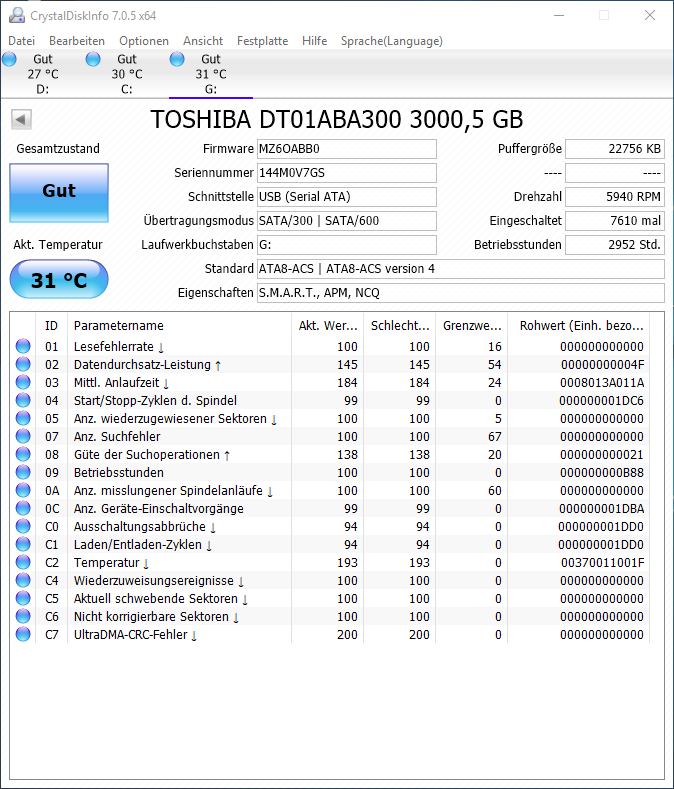Open the Festplatte menu
This screenshot has height=789, width=674.
click(262, 41)
